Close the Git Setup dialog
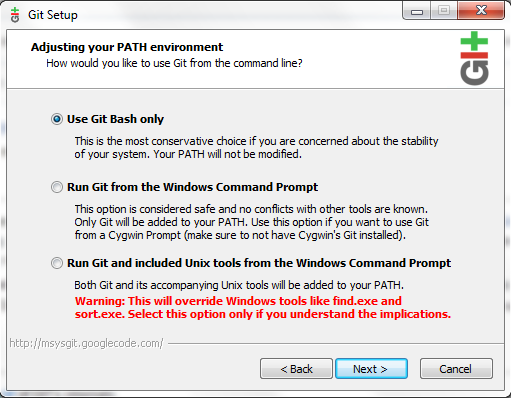The width and height of the screenshot is (511, 398). point(481,11)
